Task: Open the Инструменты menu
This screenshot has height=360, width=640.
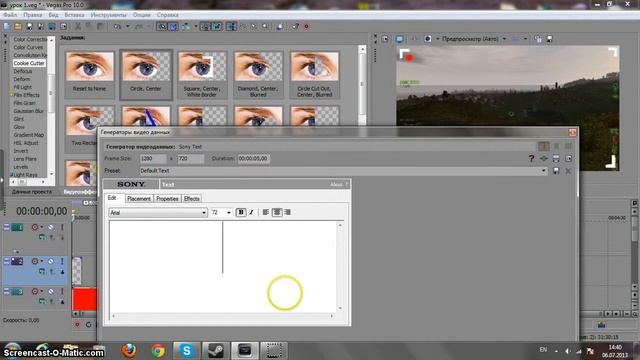Action: coord(109,15)
